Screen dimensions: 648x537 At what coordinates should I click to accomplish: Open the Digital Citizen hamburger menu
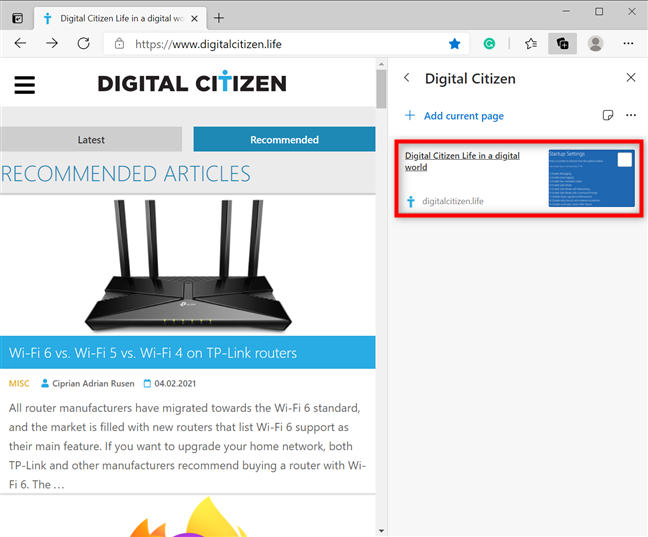click(24, 85)
